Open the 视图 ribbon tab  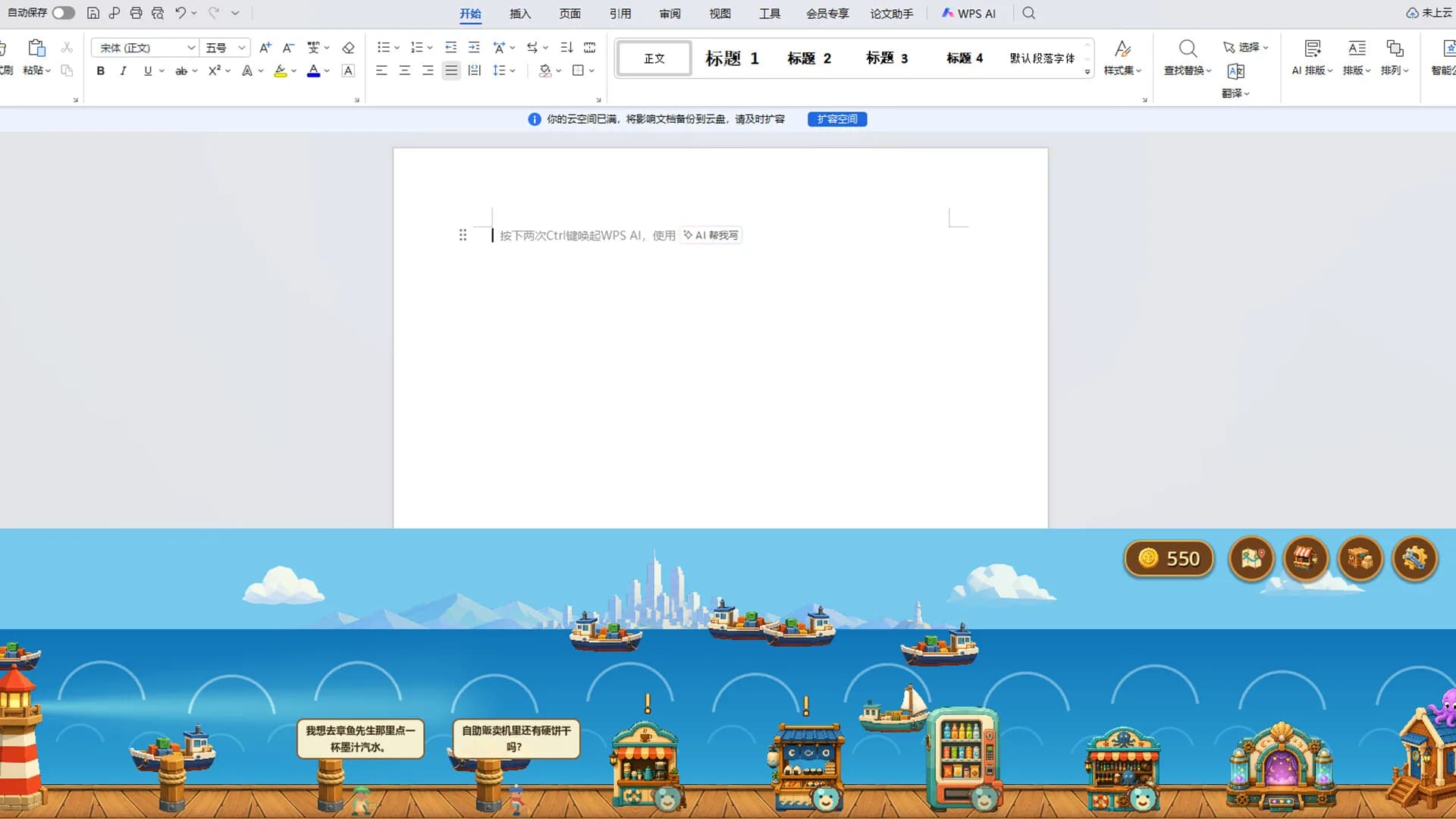coord(720,14)
